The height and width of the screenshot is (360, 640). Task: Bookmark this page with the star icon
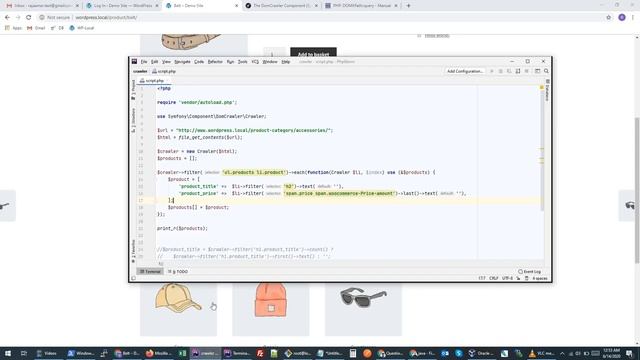(608, 18)
